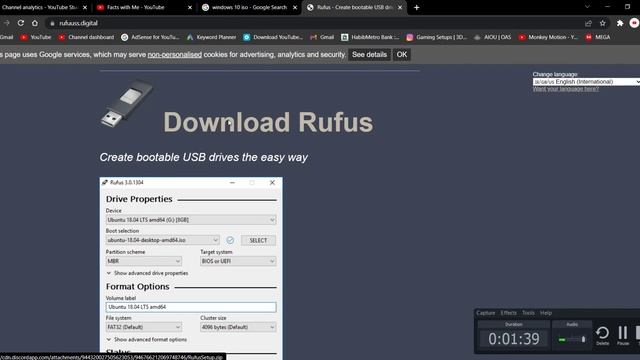Follow the non-personalised cookies link
This screenshot has width=640, height=360.
[174, 55]
